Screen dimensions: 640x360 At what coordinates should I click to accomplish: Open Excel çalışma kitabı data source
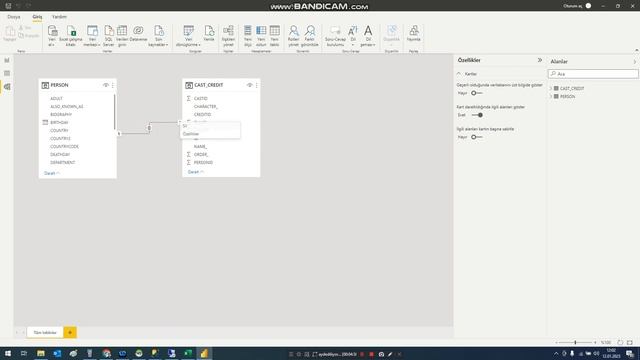pos(71,36)
